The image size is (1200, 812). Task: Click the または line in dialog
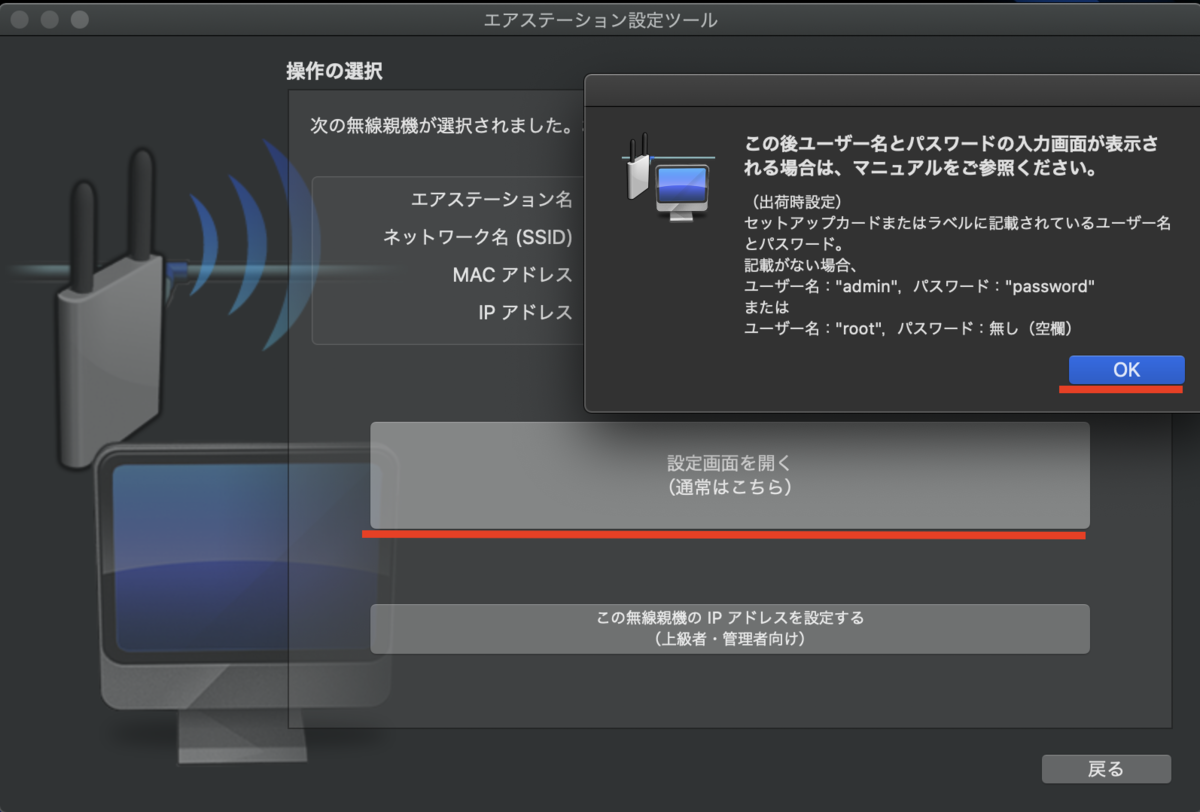[767, 307]
